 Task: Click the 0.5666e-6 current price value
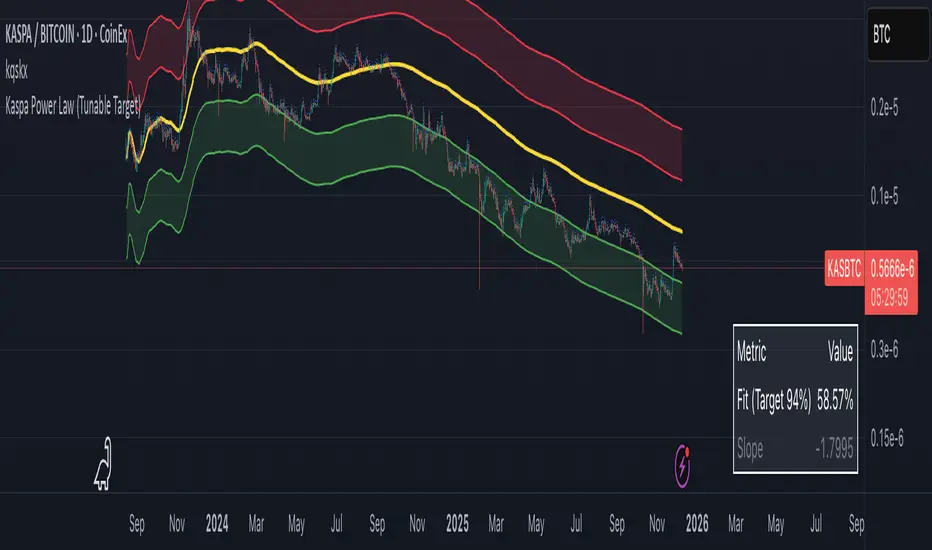click(x=892, y=269)
